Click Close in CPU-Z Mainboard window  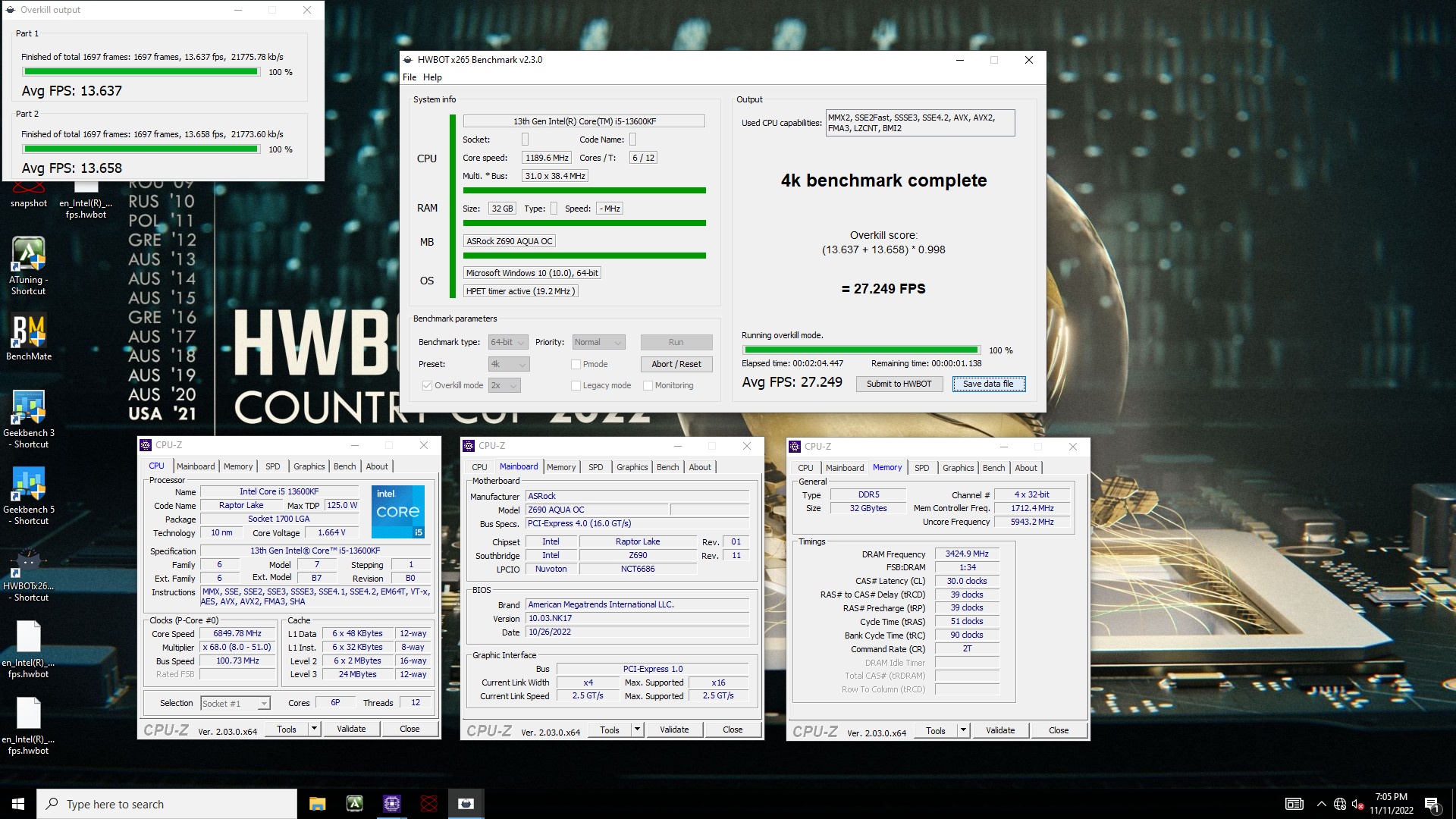click(x=733, y=730)
